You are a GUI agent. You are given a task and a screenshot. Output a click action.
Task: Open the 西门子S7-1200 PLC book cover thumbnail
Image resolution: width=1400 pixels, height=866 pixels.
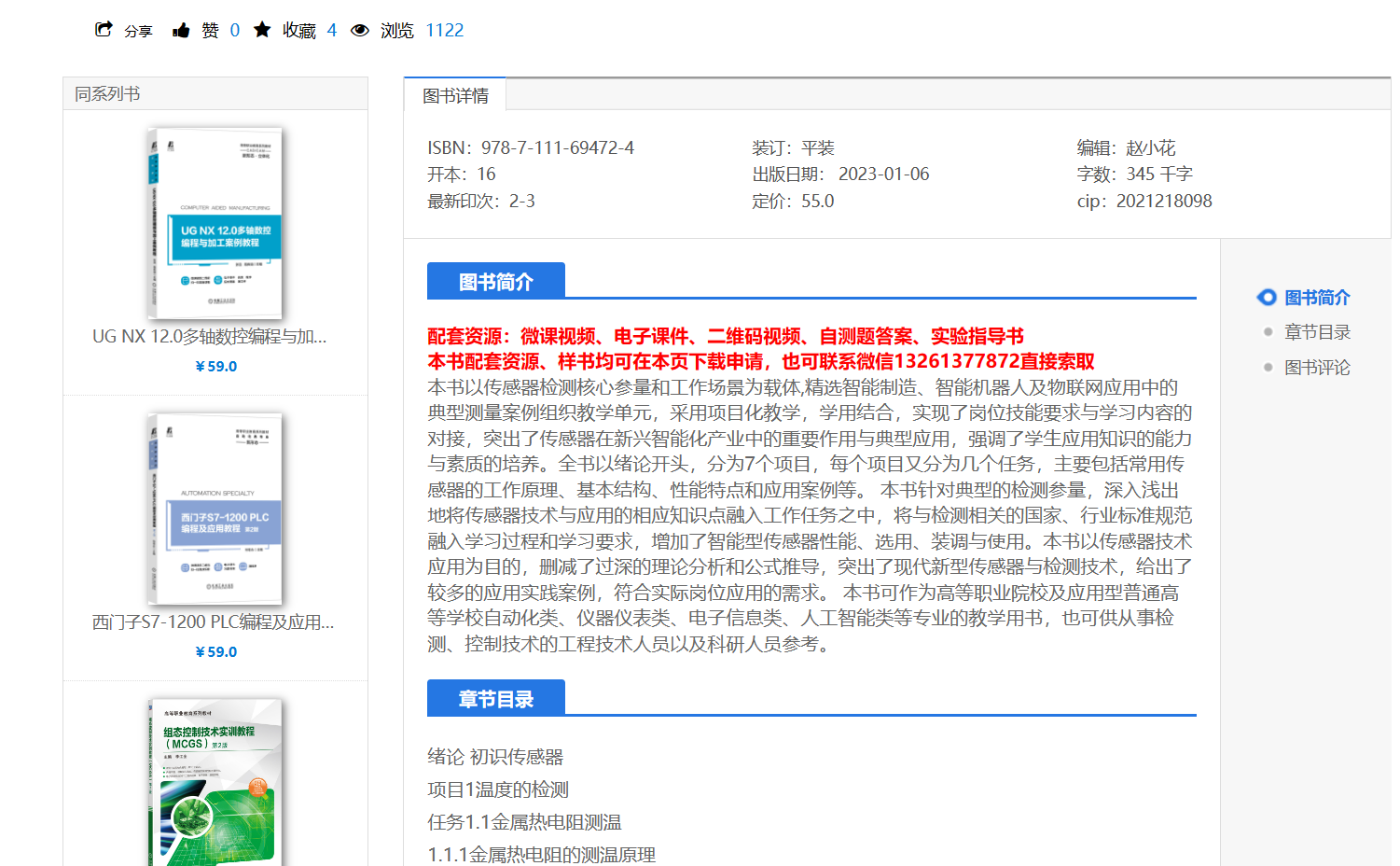click(215, 510)
